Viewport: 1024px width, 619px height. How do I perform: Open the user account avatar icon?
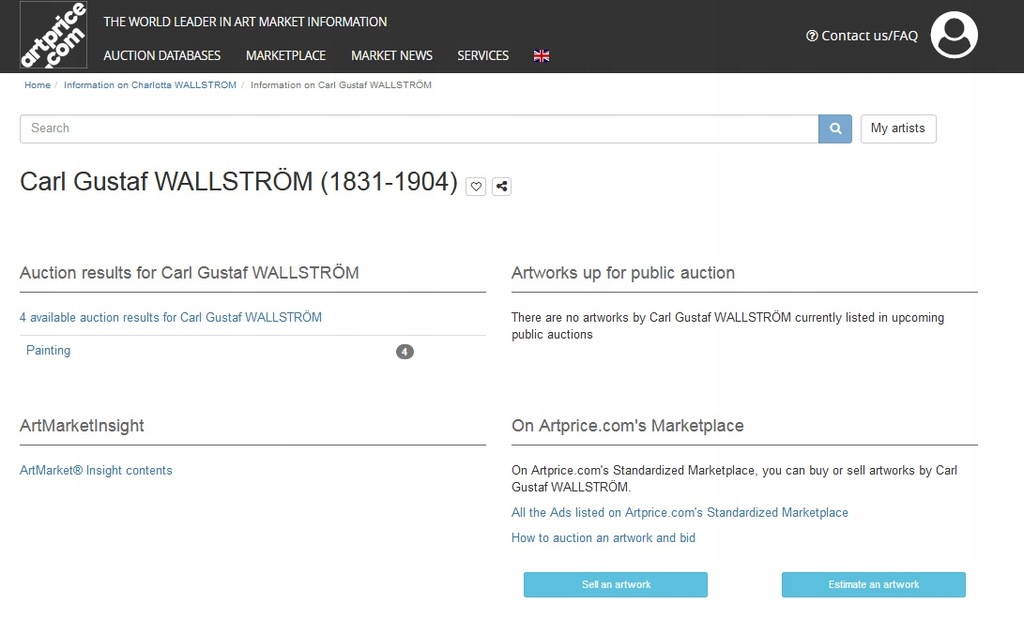[x=954, y=35]
